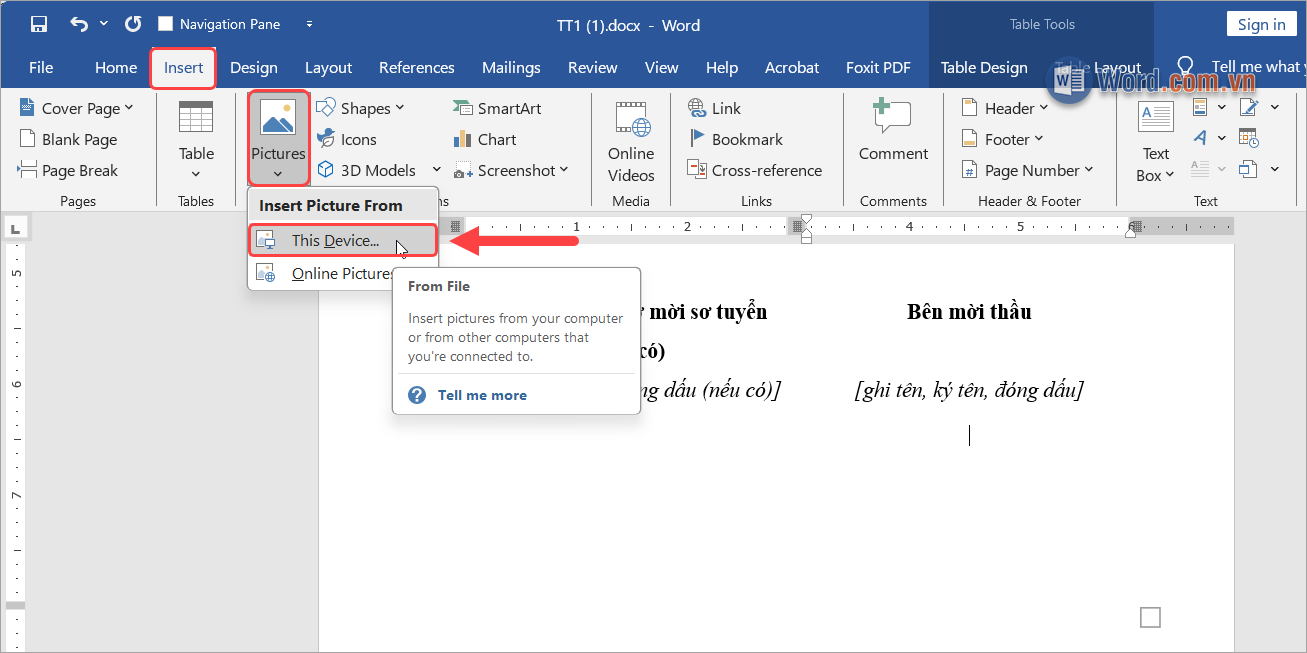Click the Sign in button

click(x=1261, y=23)
